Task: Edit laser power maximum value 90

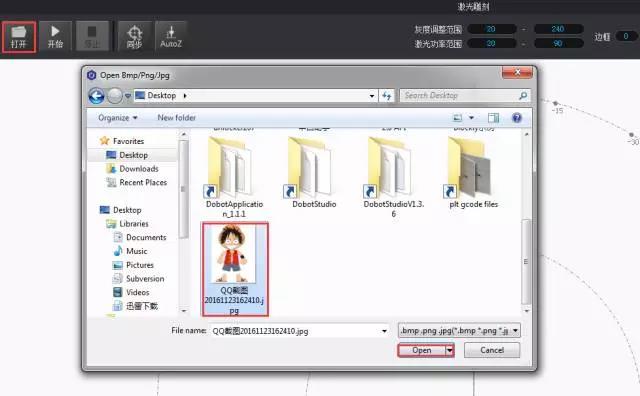Action: coord(558,43)
